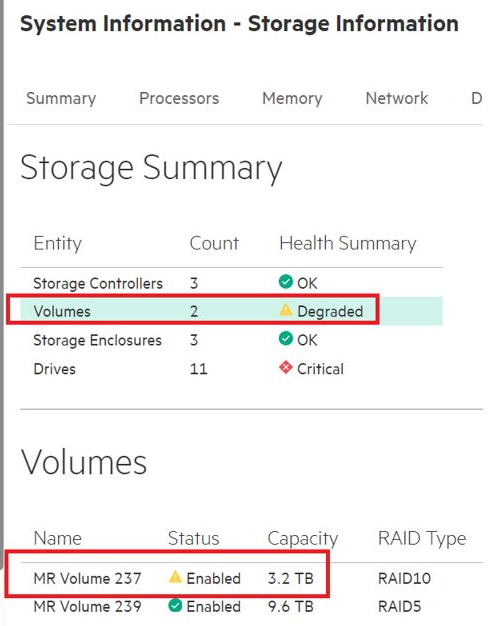
Task: Click the red Critical icon for Drives
Action: [x=286, y=367]
